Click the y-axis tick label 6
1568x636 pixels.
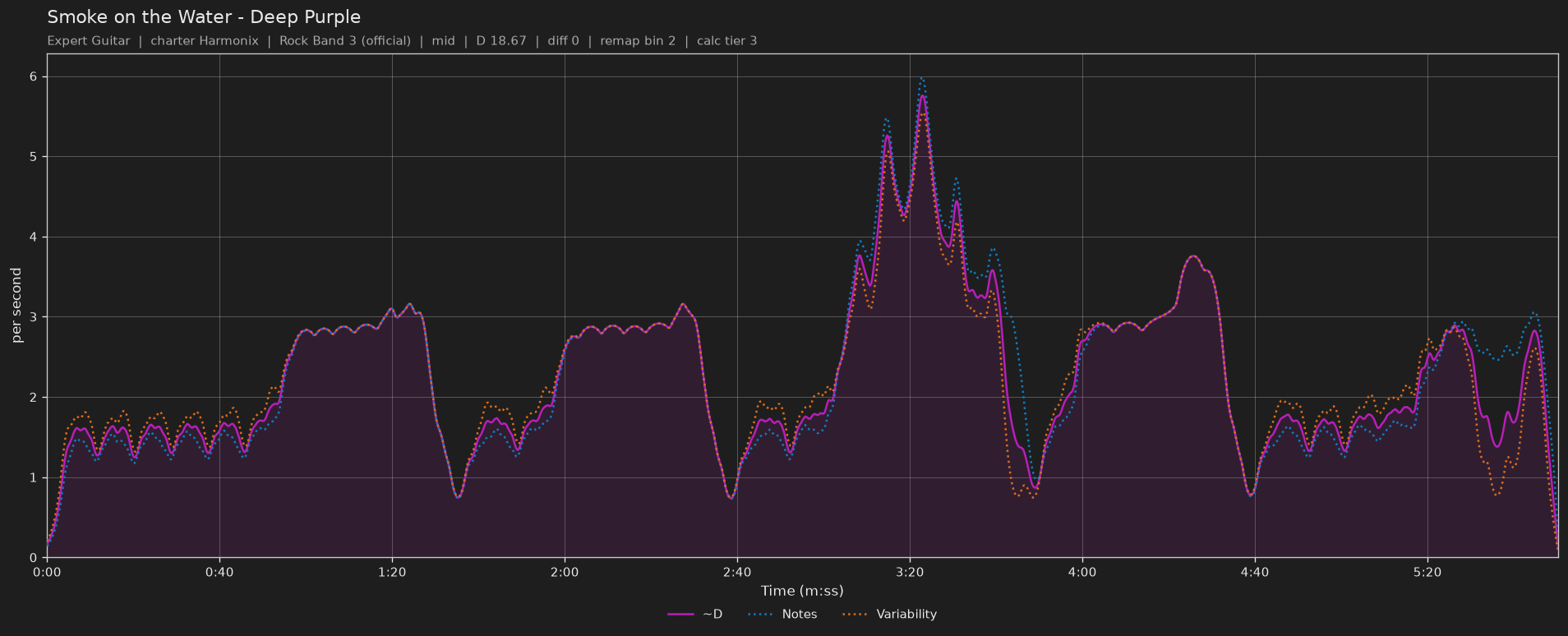tap(35, 77)
